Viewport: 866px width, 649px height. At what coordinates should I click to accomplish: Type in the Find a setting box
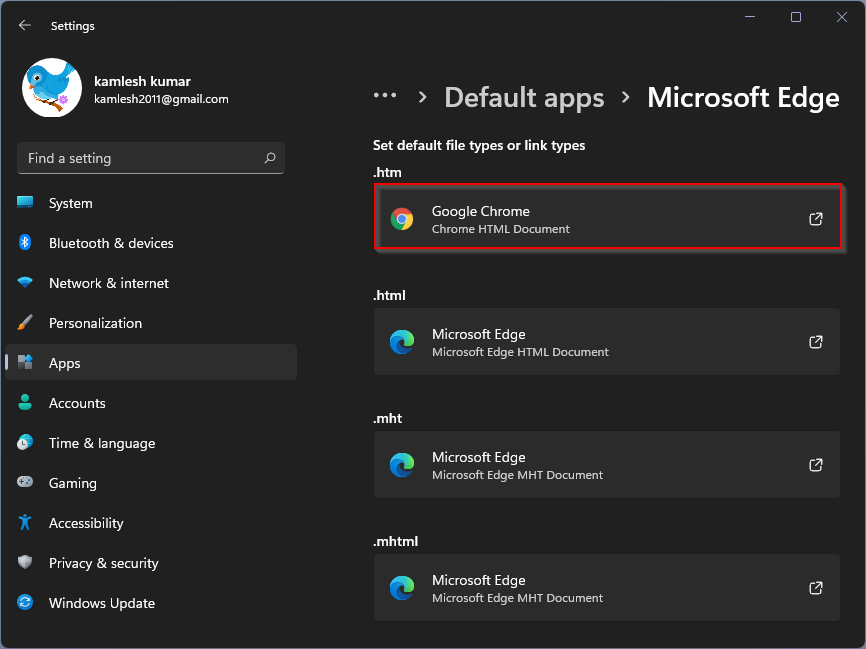pyautogui.click(x=140, y=158)
